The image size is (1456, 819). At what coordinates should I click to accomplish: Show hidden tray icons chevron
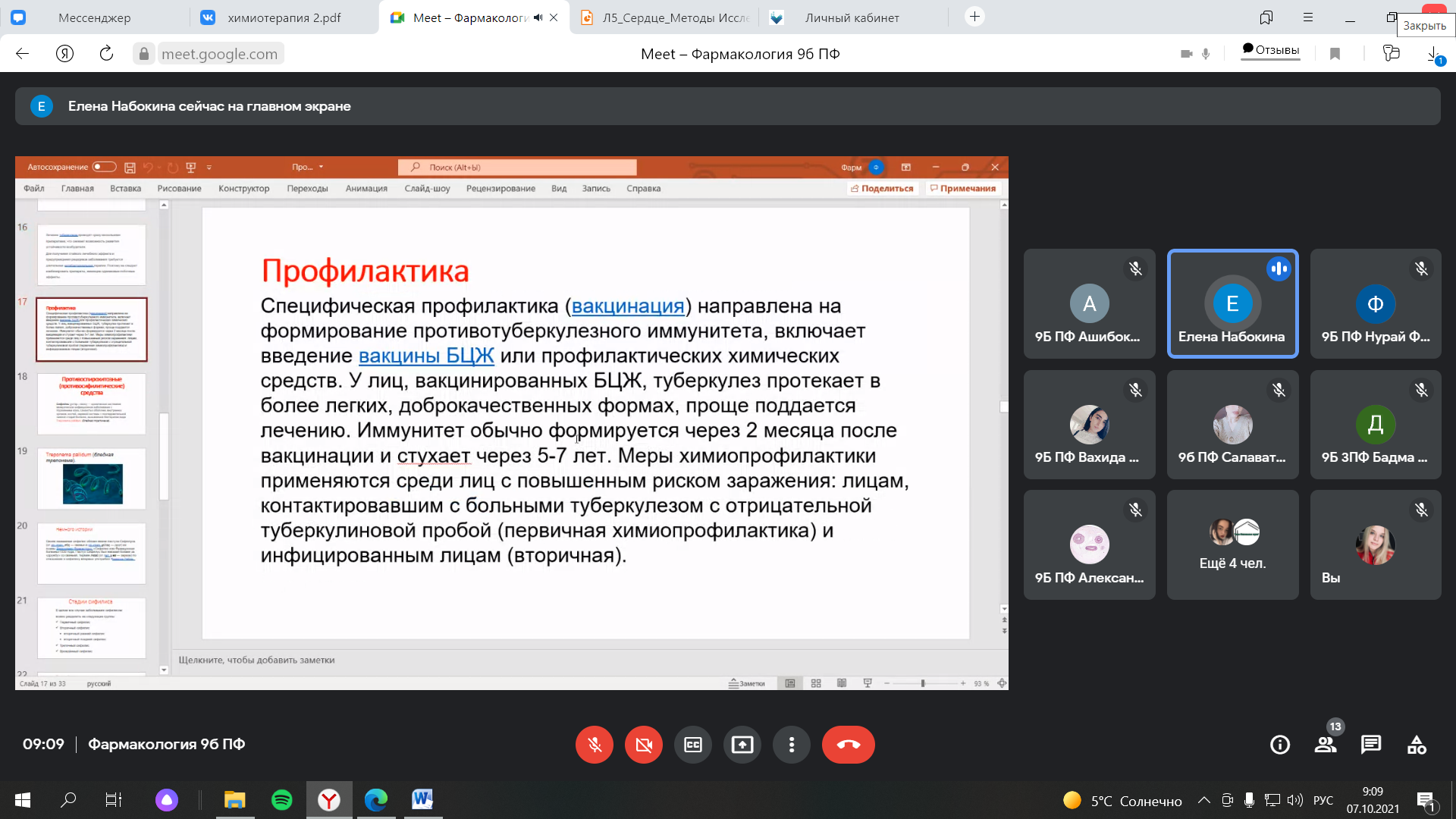tap(1204, 800)
